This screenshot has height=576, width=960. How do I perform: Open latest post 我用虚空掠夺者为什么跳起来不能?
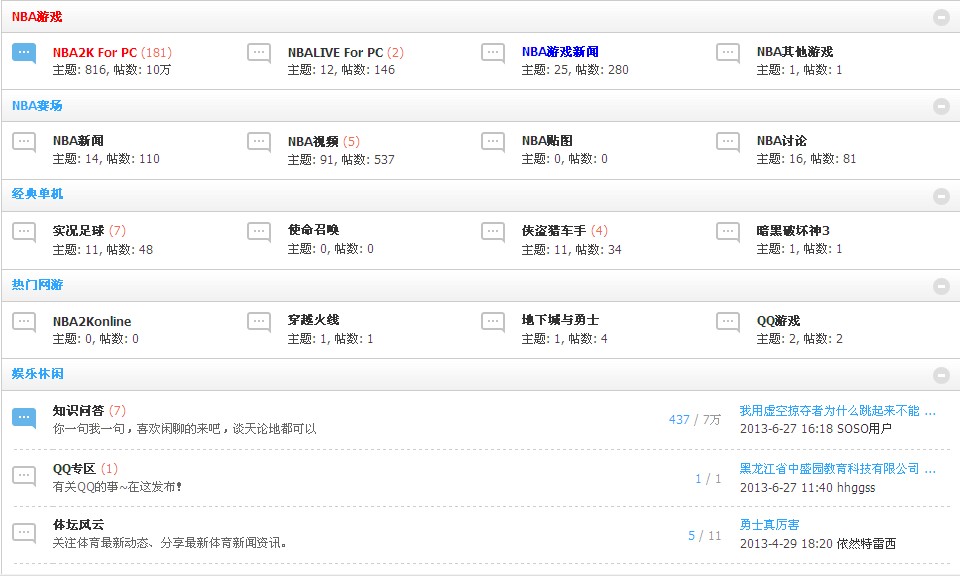point(838,411)
